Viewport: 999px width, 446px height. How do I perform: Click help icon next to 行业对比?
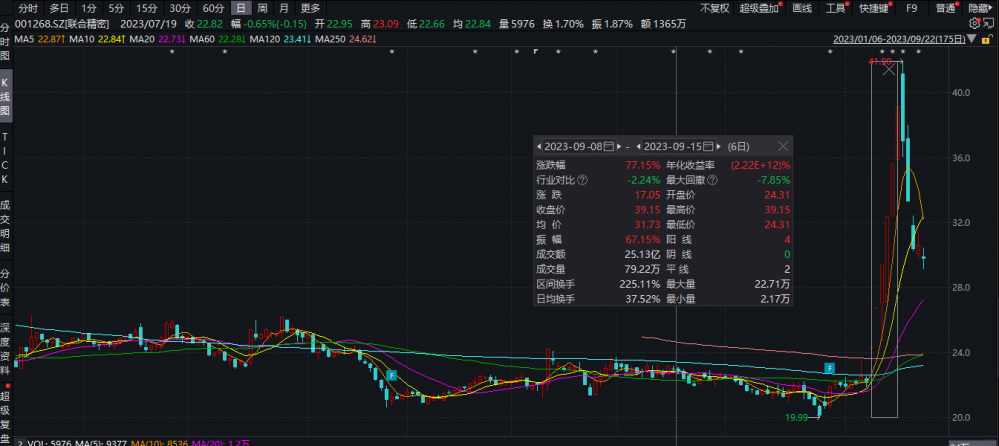pyautogui.click(x=584, y=180)
